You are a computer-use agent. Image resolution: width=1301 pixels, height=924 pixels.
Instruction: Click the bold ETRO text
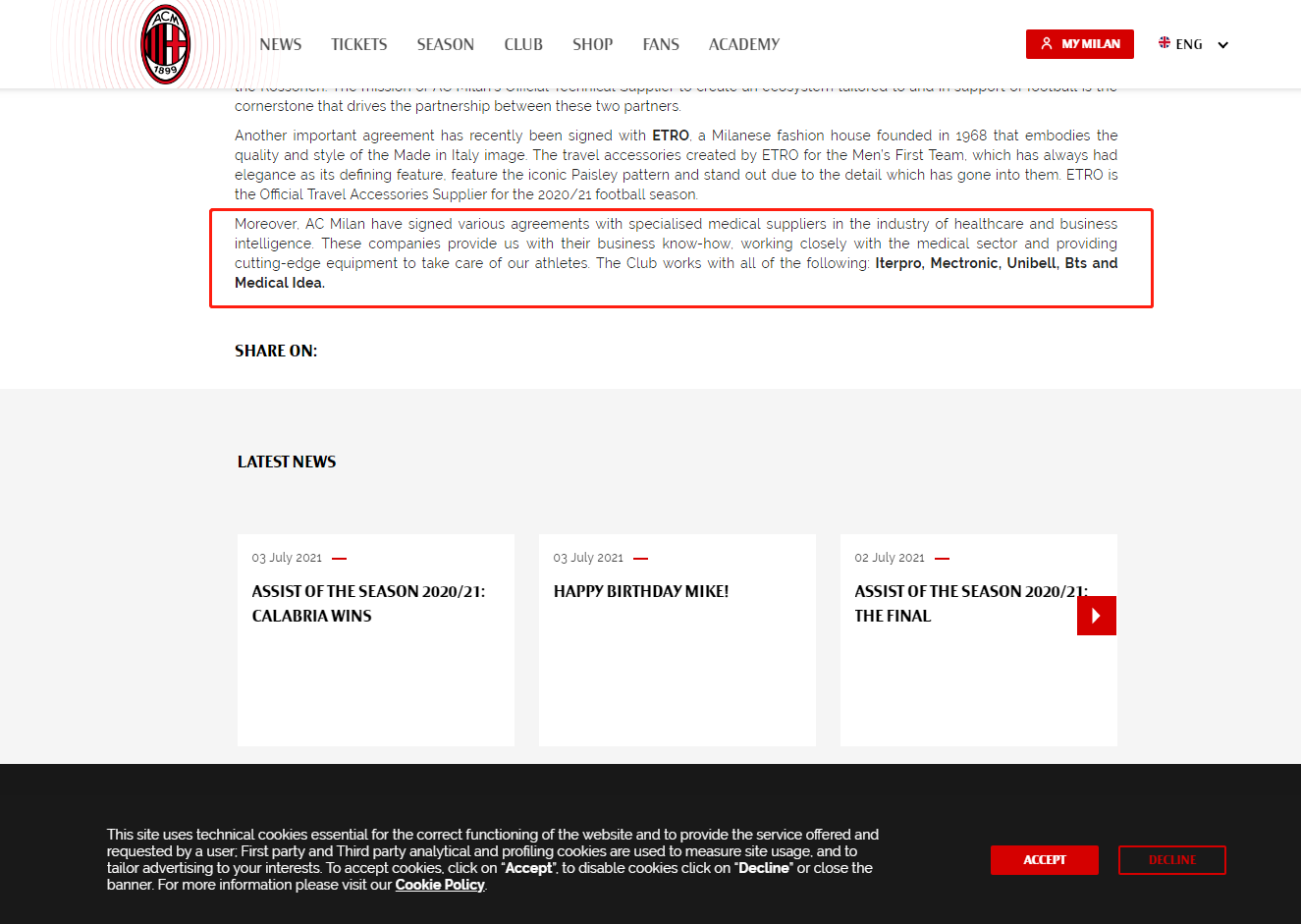[x=671, y=136]
